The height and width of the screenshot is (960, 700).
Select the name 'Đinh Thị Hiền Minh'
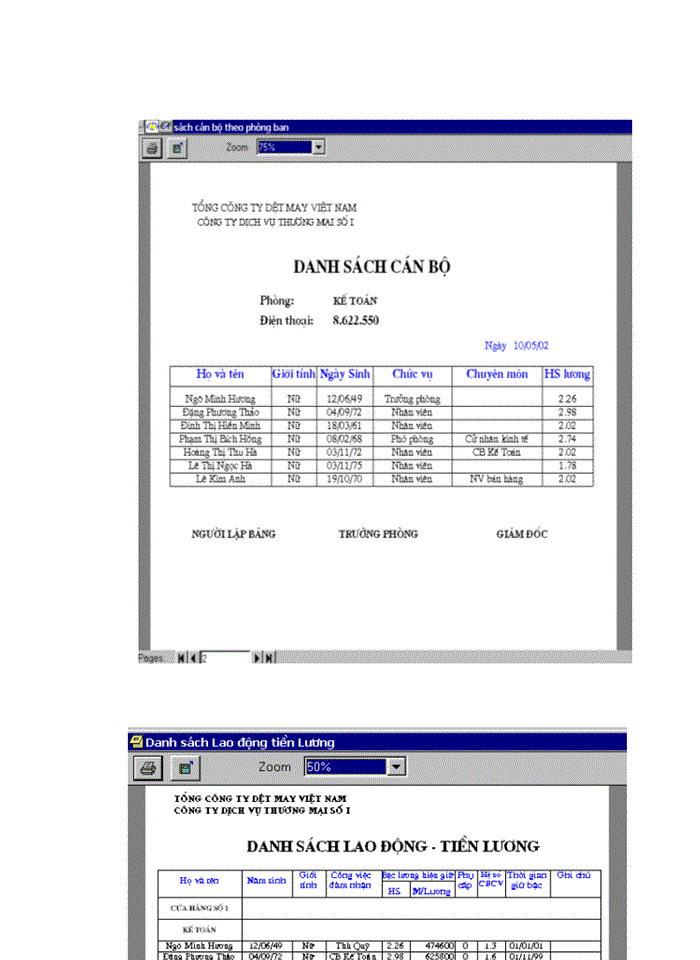[220, 426]
